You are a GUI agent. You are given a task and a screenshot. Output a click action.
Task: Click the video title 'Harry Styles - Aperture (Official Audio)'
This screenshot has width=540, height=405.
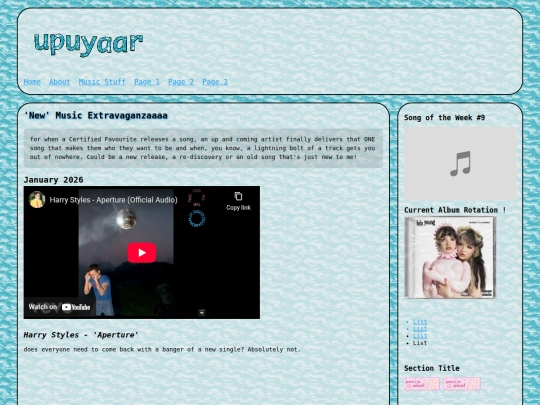click(113, 200)
